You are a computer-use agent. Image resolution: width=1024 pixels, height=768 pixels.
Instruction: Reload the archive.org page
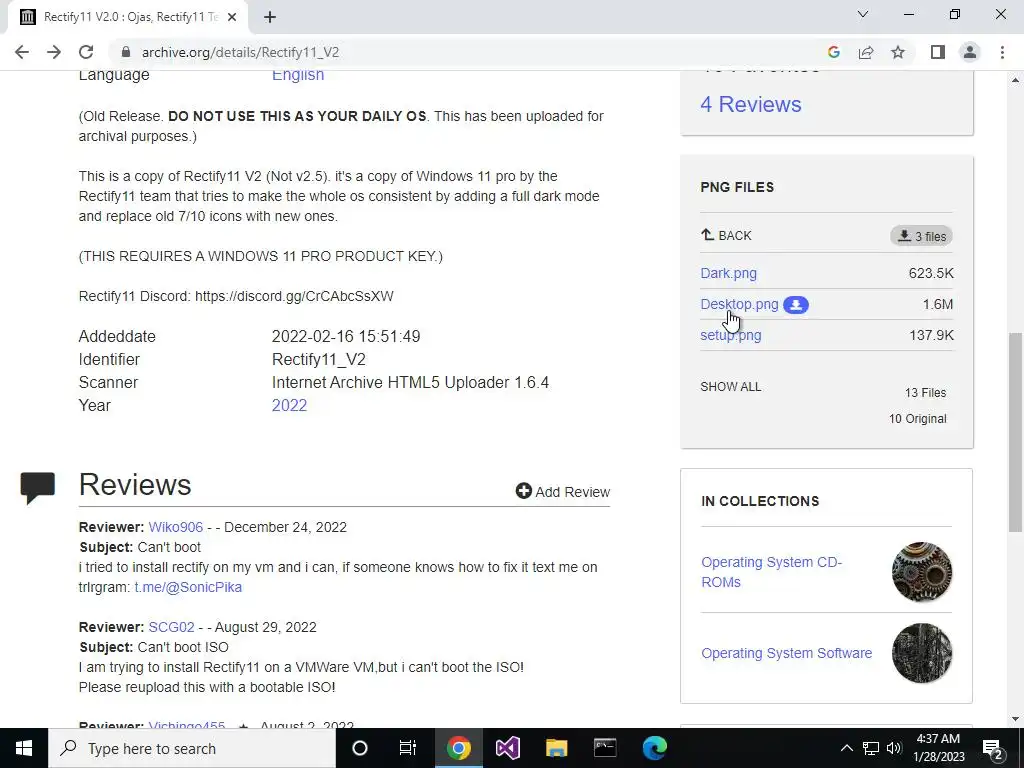pos(86,52)
